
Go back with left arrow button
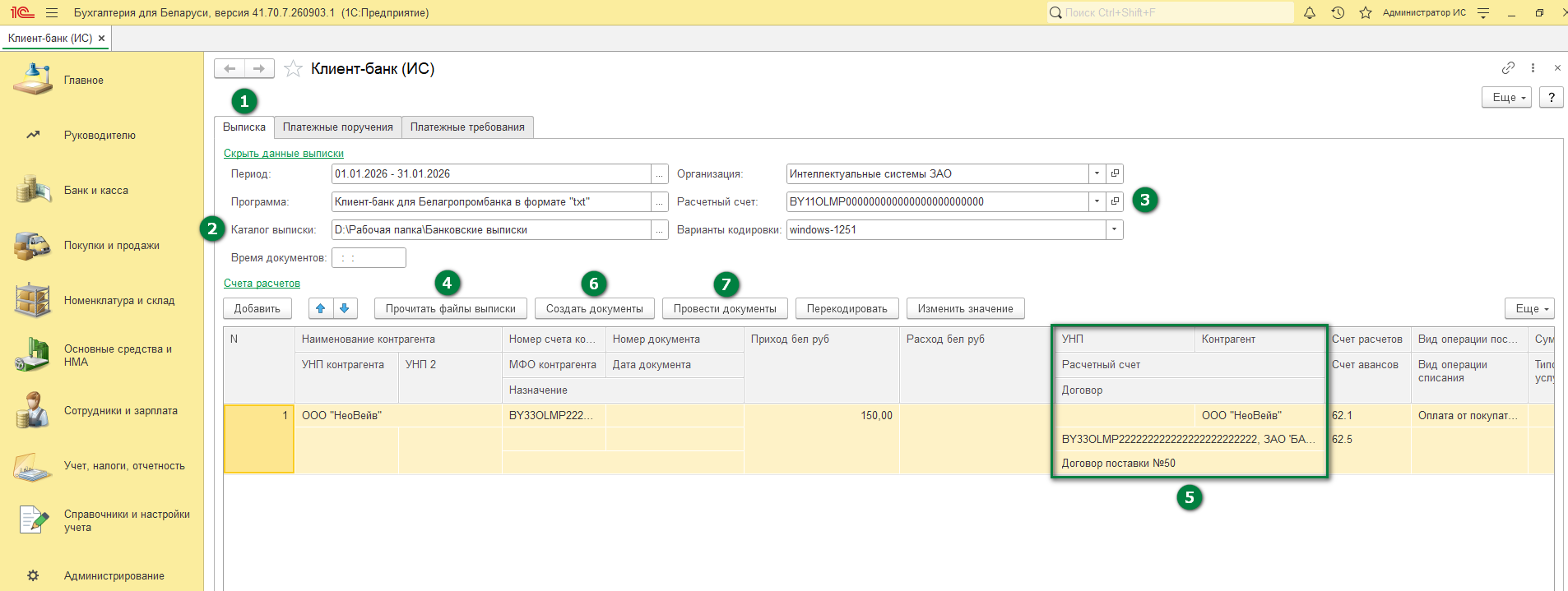tap(230, 69)
